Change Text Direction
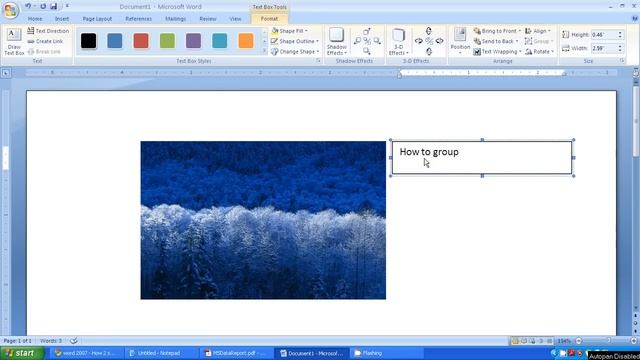Viewport: 640px width, 360px height. 48,31
